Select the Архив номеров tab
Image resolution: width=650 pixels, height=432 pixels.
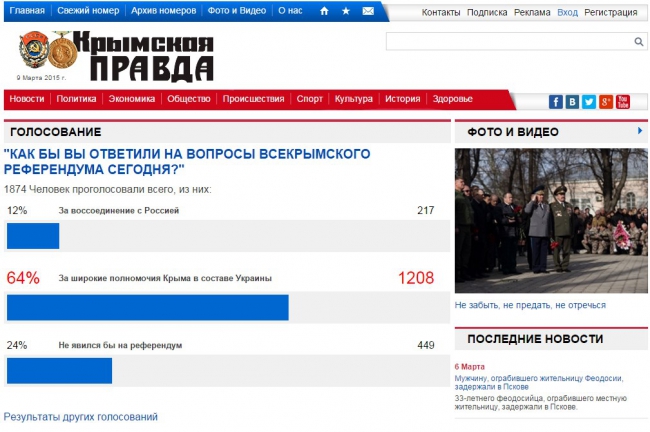[x=163, y=11]
